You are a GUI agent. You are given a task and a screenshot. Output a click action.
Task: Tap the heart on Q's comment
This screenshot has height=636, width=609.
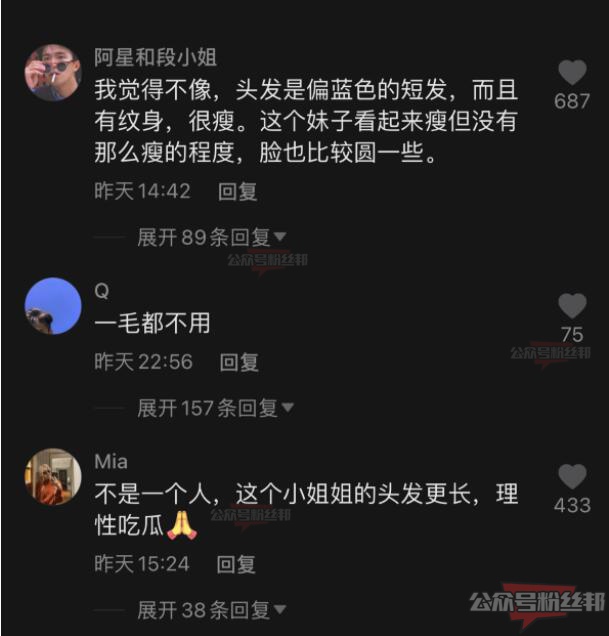point(572,305)
